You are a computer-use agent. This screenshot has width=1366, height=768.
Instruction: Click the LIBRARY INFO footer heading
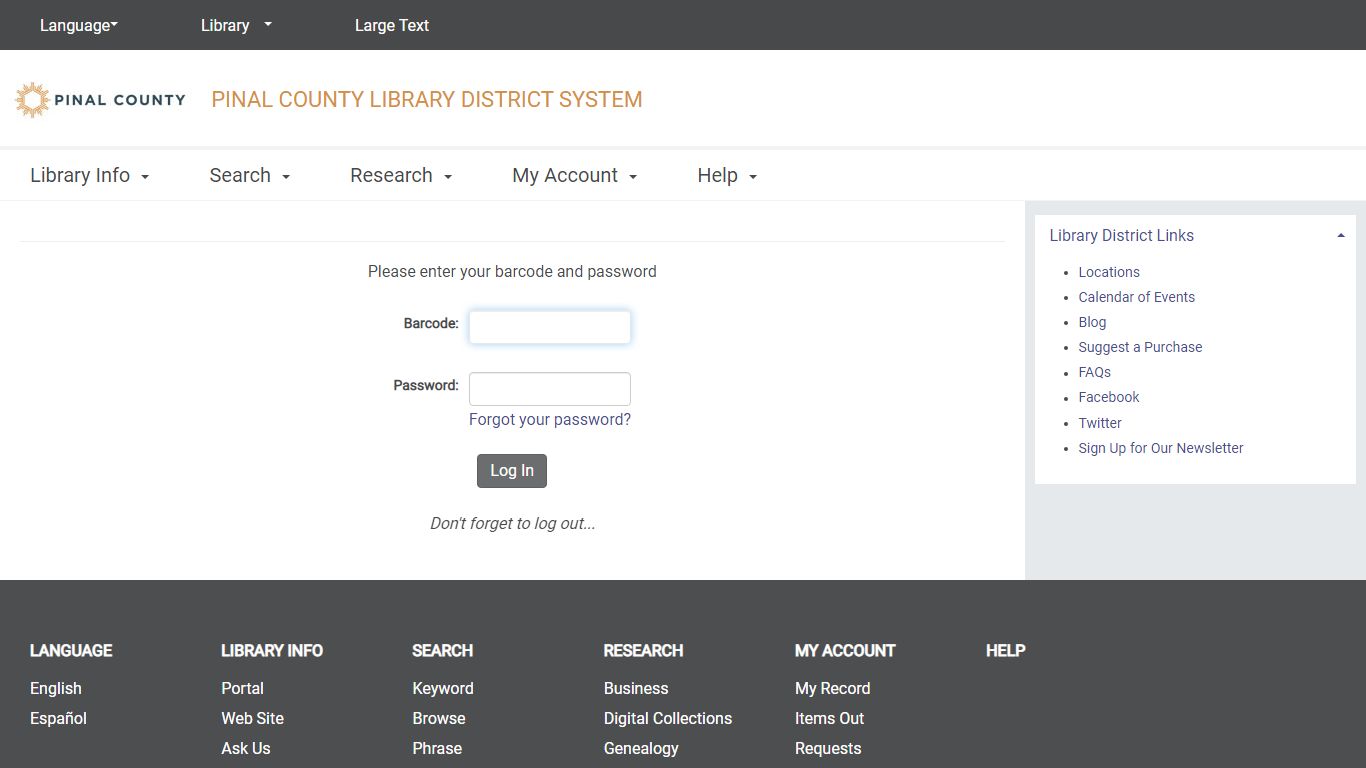pos(272,651)
